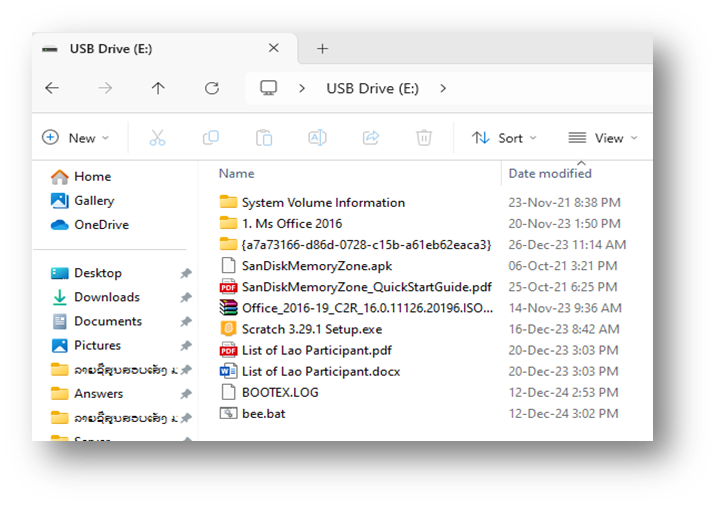Click the Paste clipboard icon
The height and width of the screenshot is (506, 718).
coord(264,138)
